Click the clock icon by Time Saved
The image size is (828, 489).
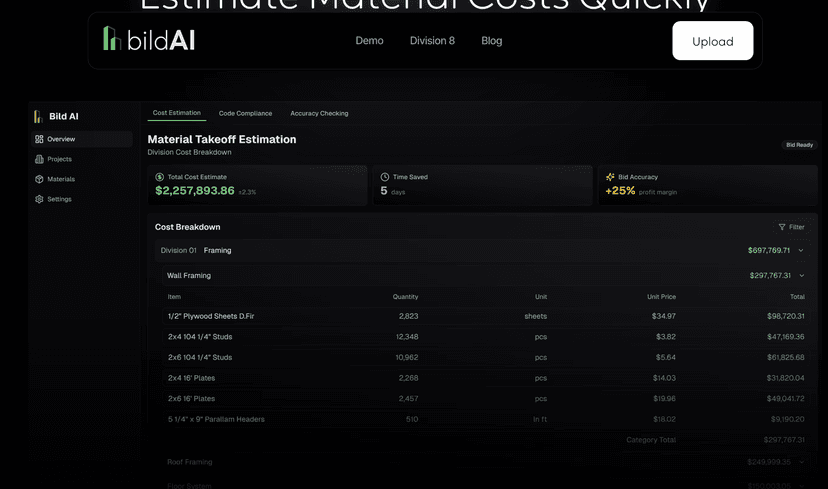385,177
